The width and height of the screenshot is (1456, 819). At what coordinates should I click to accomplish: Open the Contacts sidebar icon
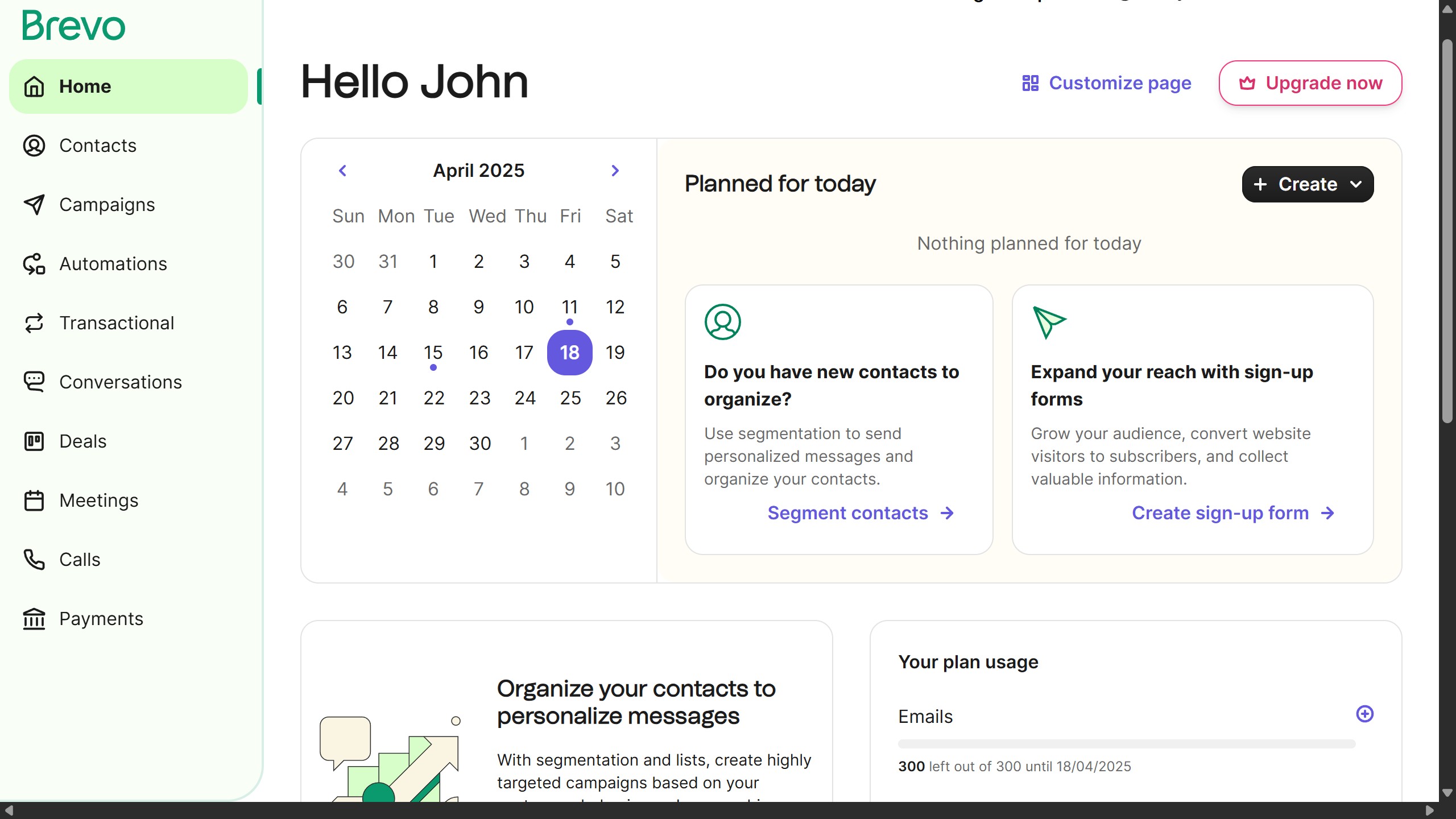[34, 146]
